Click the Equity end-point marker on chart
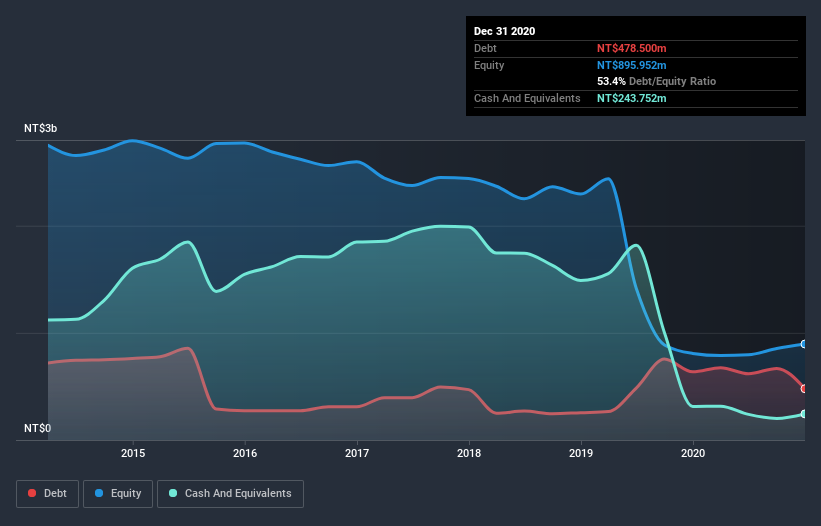The height and width of the screenshot is (526, 821). pos(804,344)
